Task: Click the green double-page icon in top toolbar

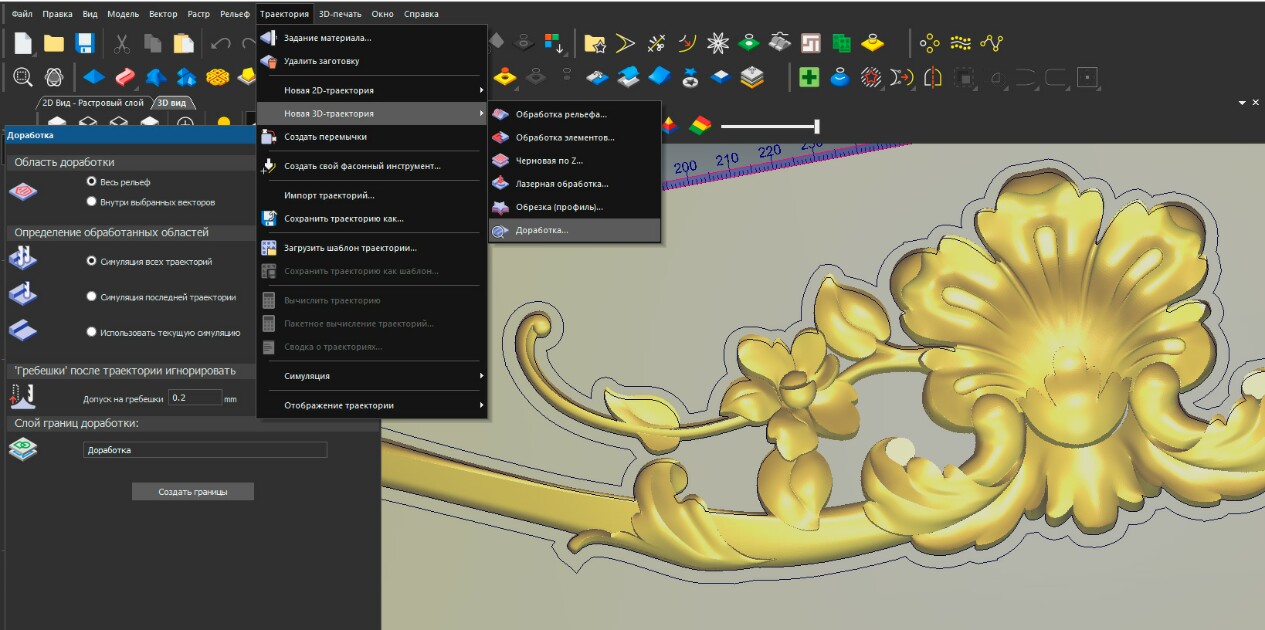Action: 842,43
